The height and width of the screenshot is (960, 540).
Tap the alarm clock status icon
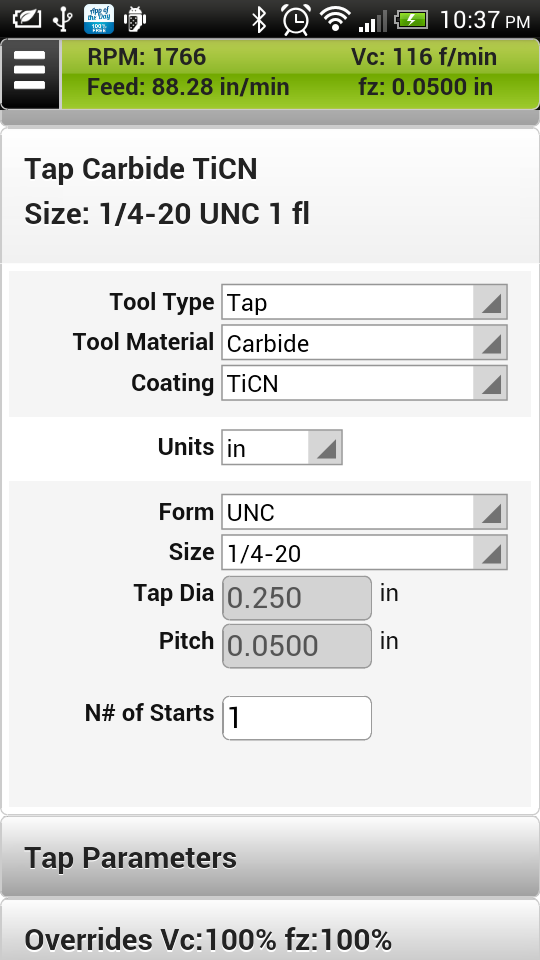(x=296, y=20)
